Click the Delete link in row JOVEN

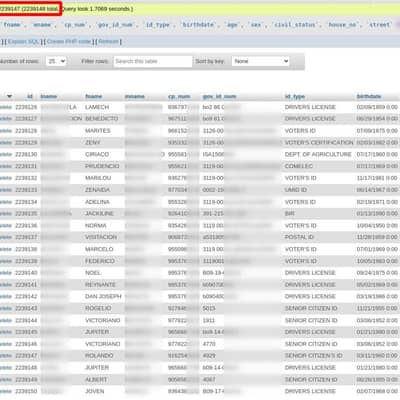(x=6, y=391)
